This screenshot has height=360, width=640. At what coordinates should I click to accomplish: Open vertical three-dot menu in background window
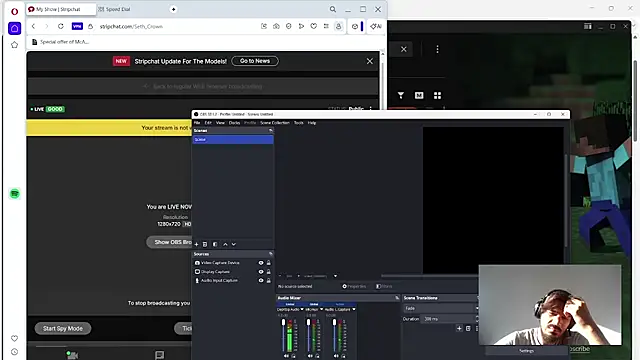pos(438,49)
